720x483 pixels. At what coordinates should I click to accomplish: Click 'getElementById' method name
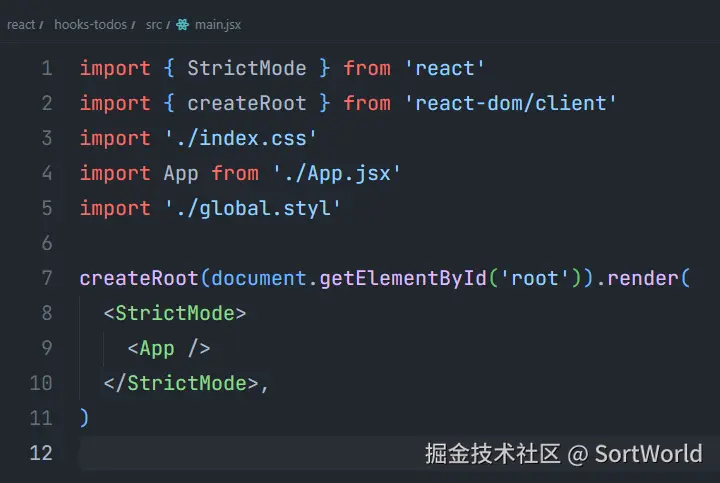(403, 278)
